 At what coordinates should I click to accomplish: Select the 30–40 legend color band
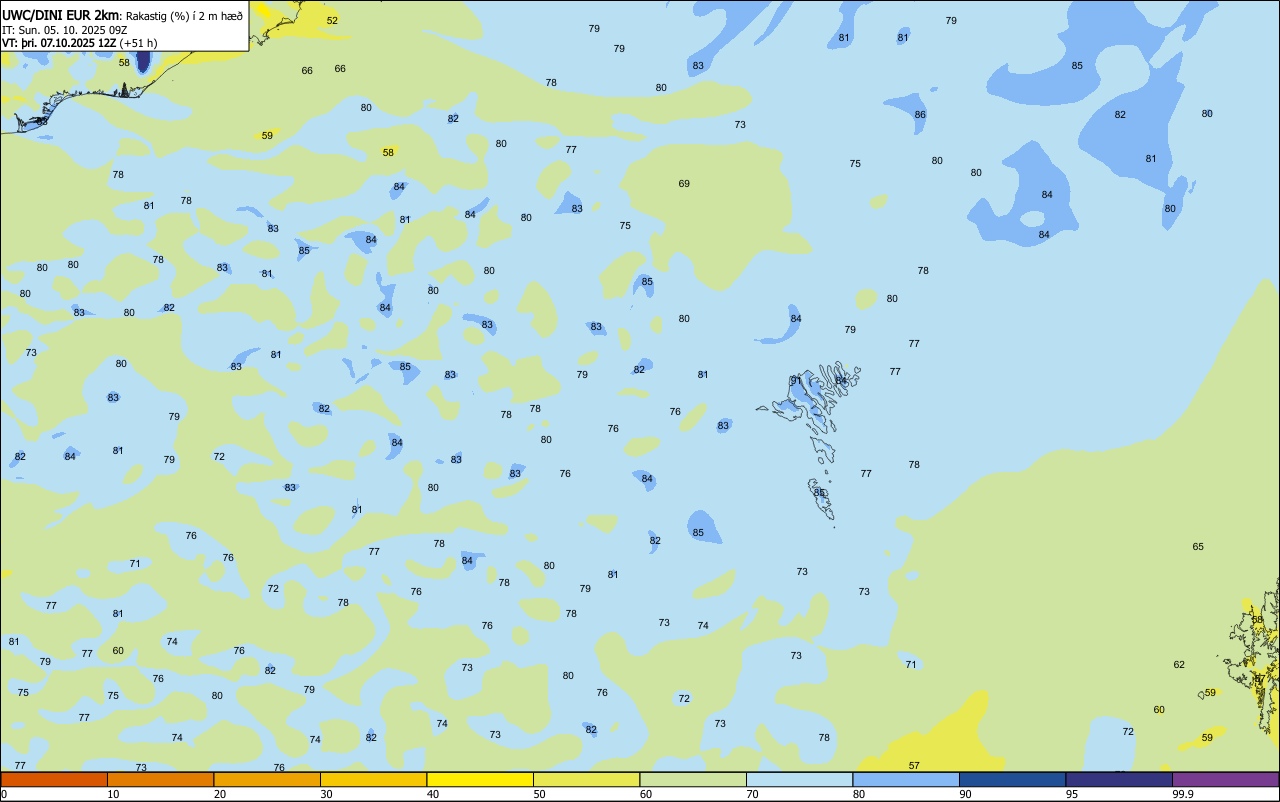[x=373, y=779]
